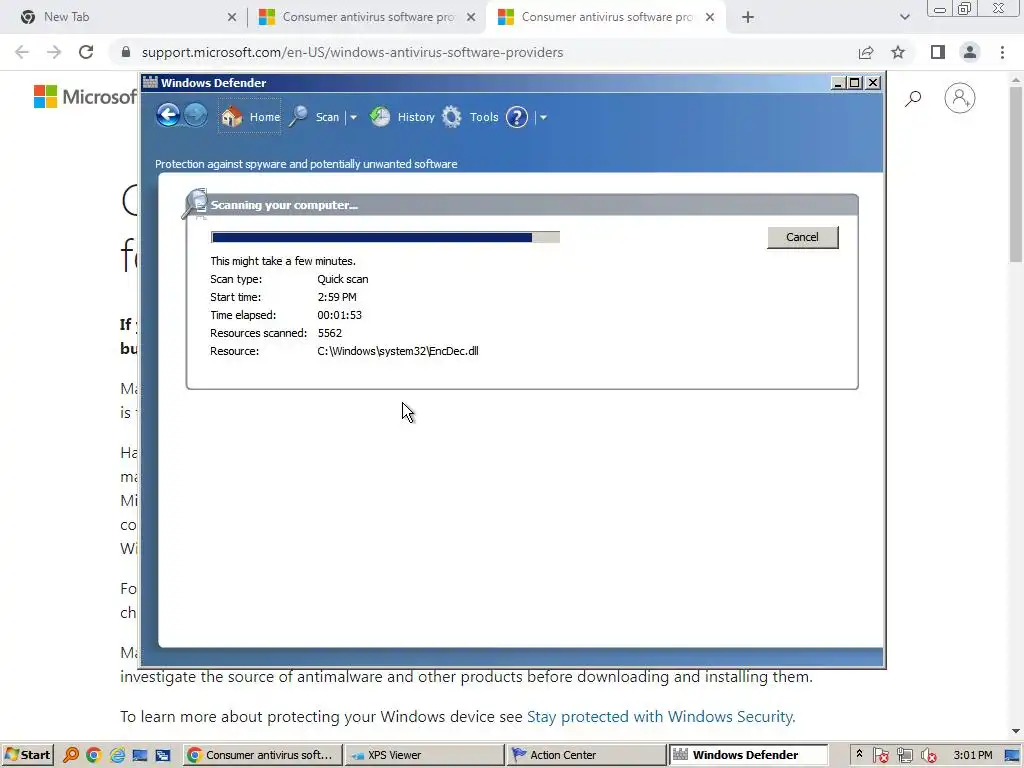Switch to XPS Viewer taskbar button
Image resolution: width=1024 pixels, height=768 pixels.
point(424,755)
